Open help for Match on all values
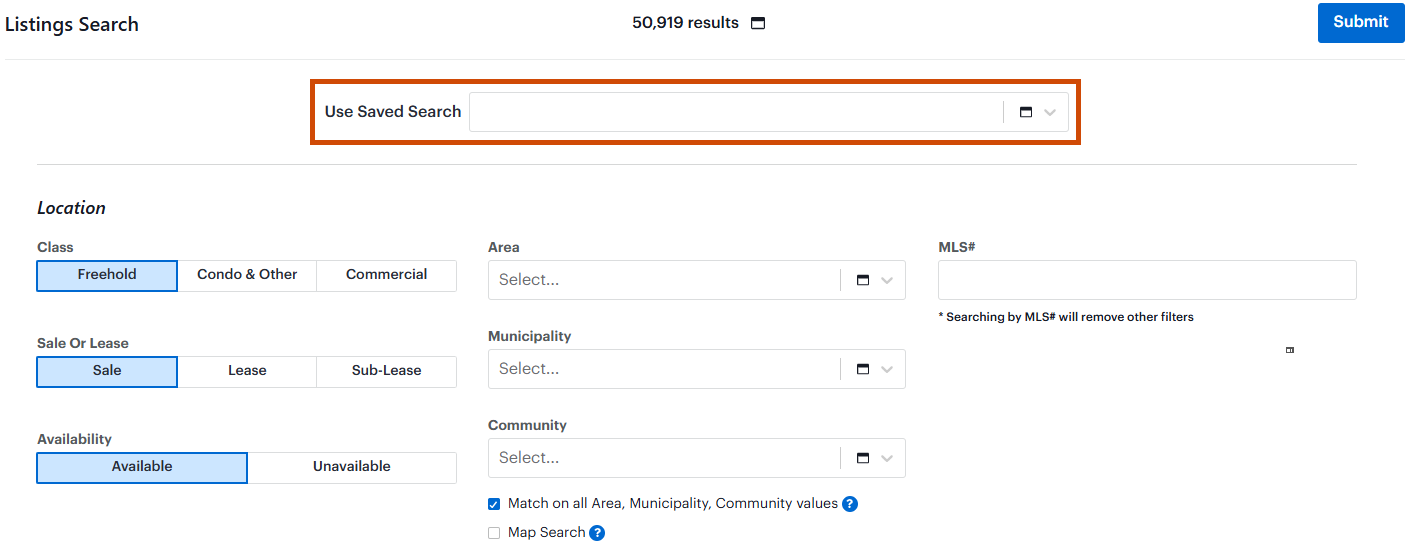 pos(850,504)
